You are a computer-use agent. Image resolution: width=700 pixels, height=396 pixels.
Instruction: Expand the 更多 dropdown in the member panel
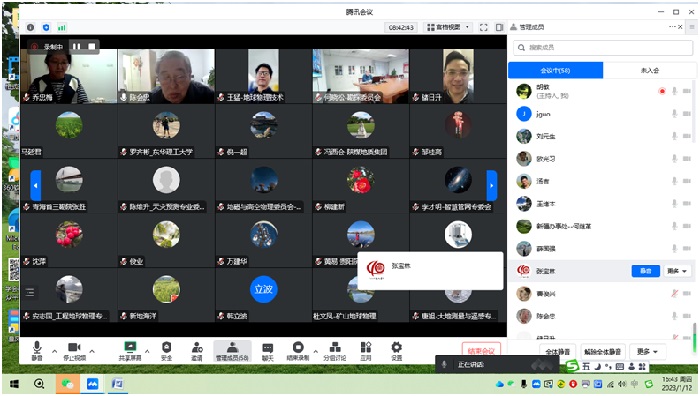click(647, 352)
